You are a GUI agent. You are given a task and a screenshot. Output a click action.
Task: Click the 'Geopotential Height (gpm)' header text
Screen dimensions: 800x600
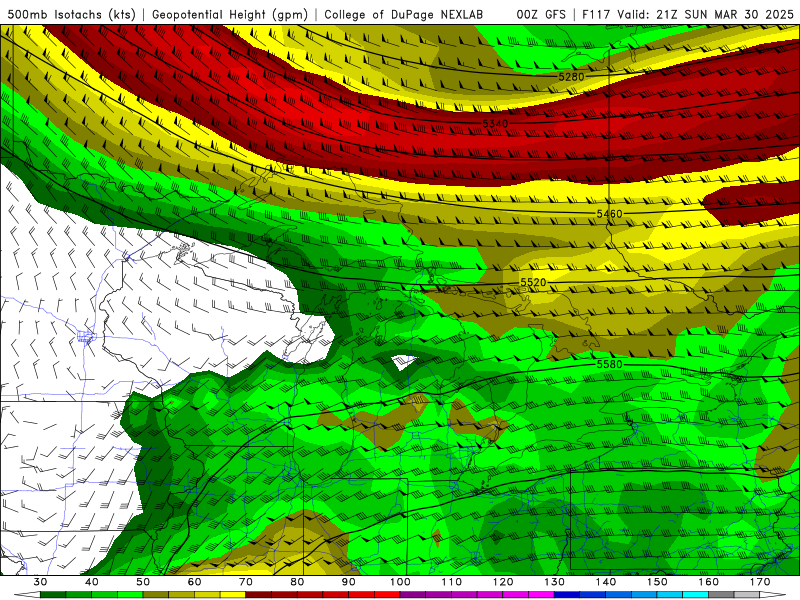click(x=230, y=15)
